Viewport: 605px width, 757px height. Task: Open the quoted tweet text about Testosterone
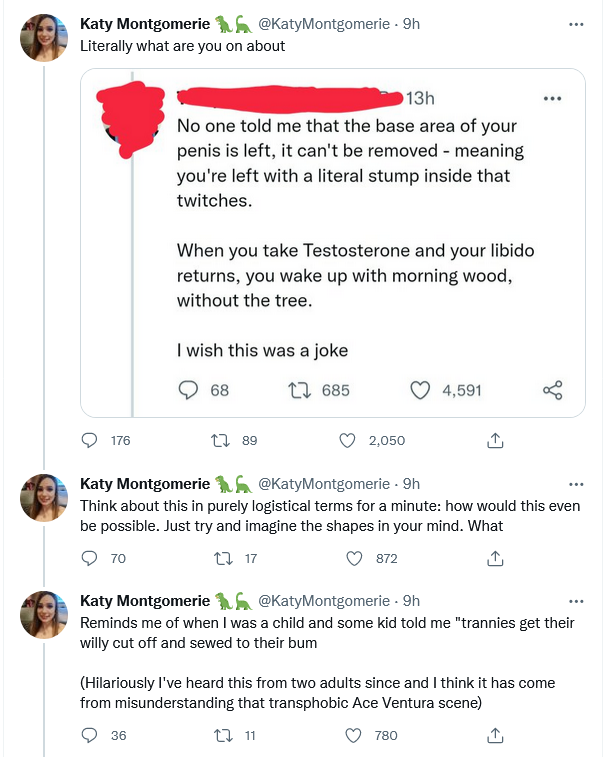355,275
